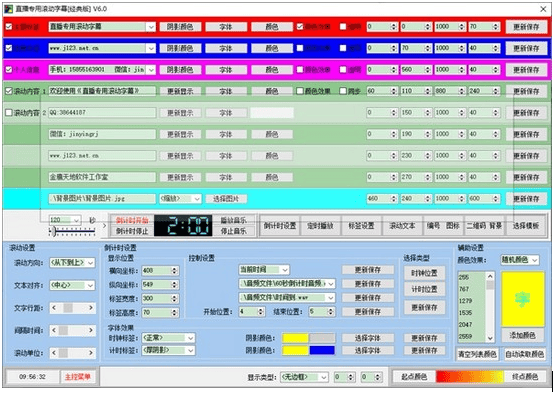The image size is (555, 394).
Task: Expand the blue row www.j123.net.cn dropdown
Action: [151, 48]
